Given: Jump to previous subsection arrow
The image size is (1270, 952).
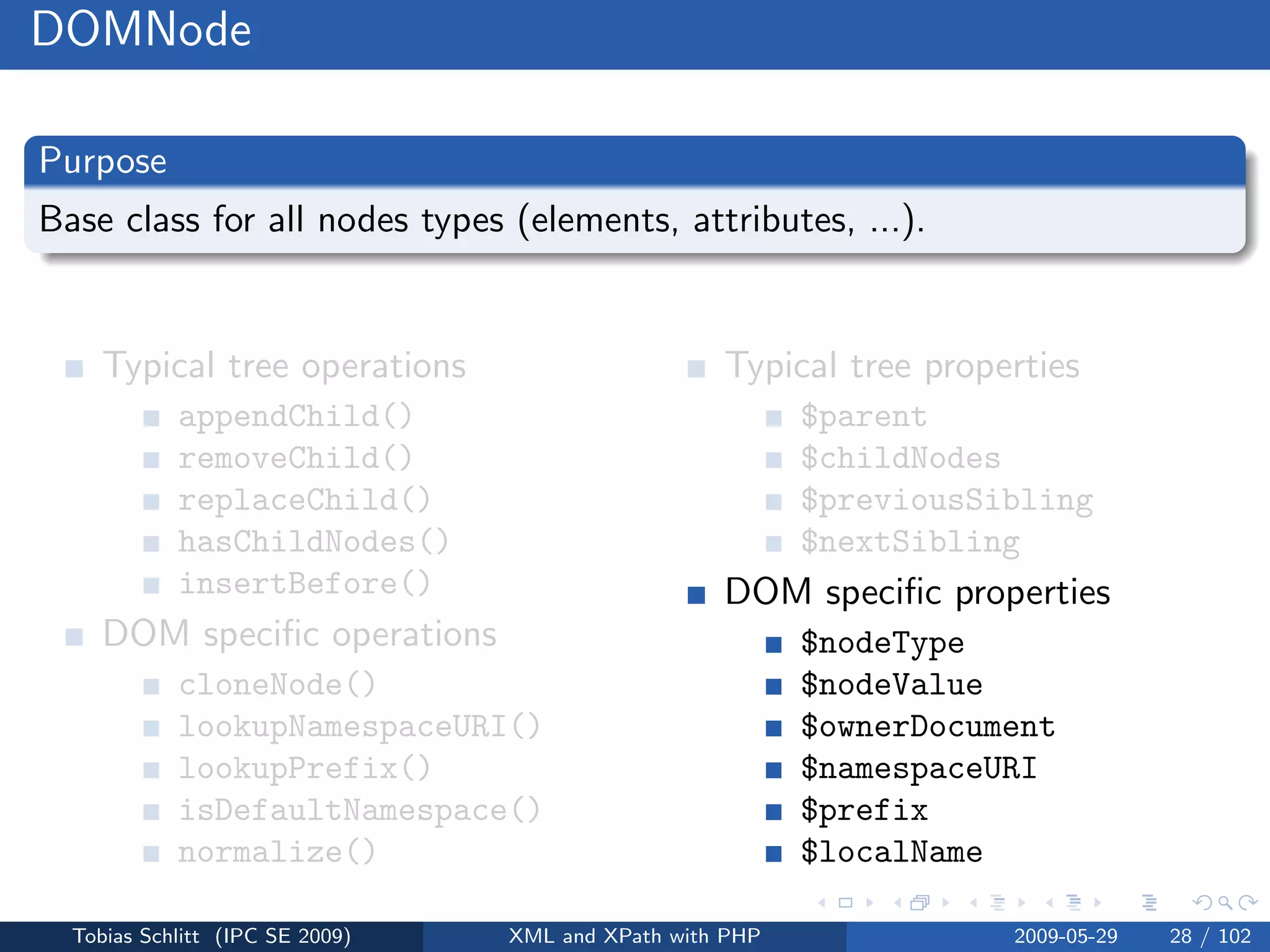Looking at the screenshot, I should tap(974, 902).
